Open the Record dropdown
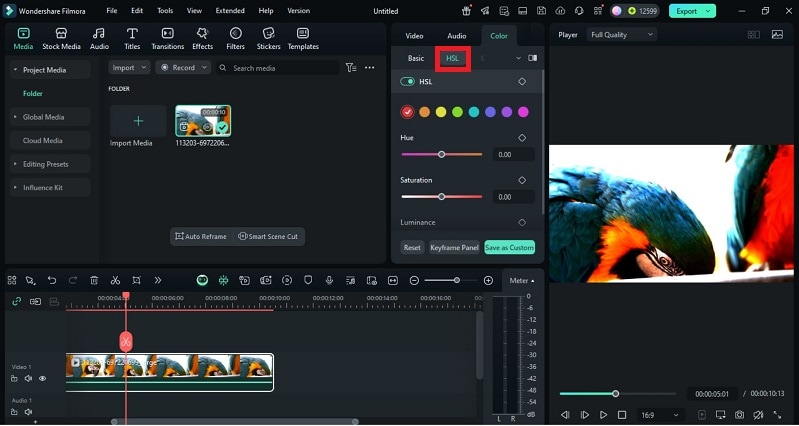Screen dimensions: 799x426 (x=183, y=68)
